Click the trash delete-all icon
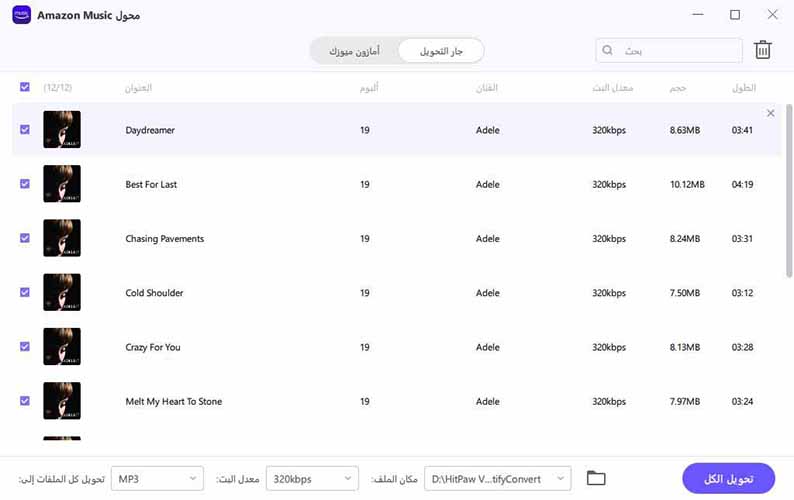The width and height of the screenshot is (794, 500). pyautogui.click(x=763, y=50)
